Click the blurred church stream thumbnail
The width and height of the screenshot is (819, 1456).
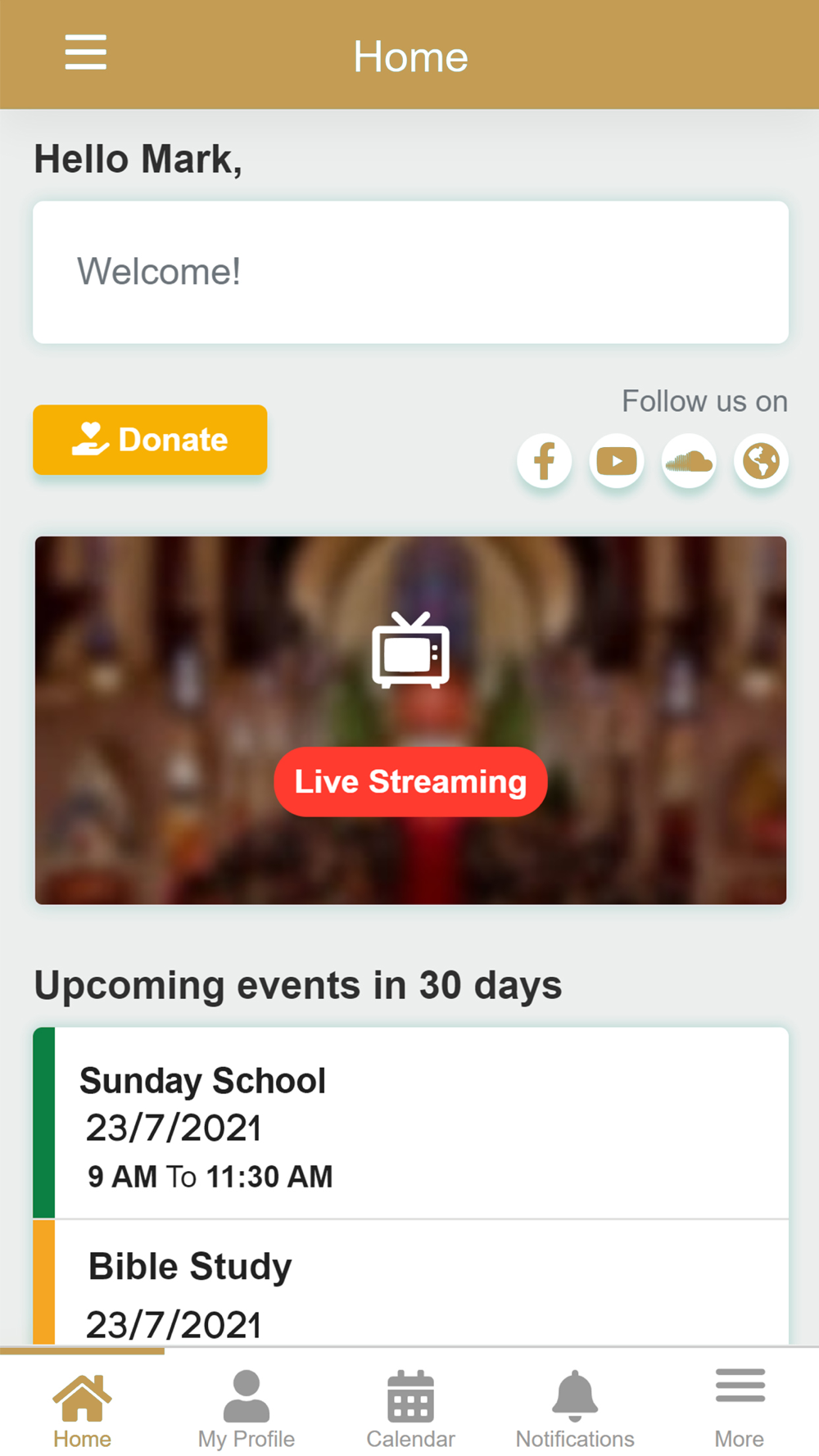point(410,721)
